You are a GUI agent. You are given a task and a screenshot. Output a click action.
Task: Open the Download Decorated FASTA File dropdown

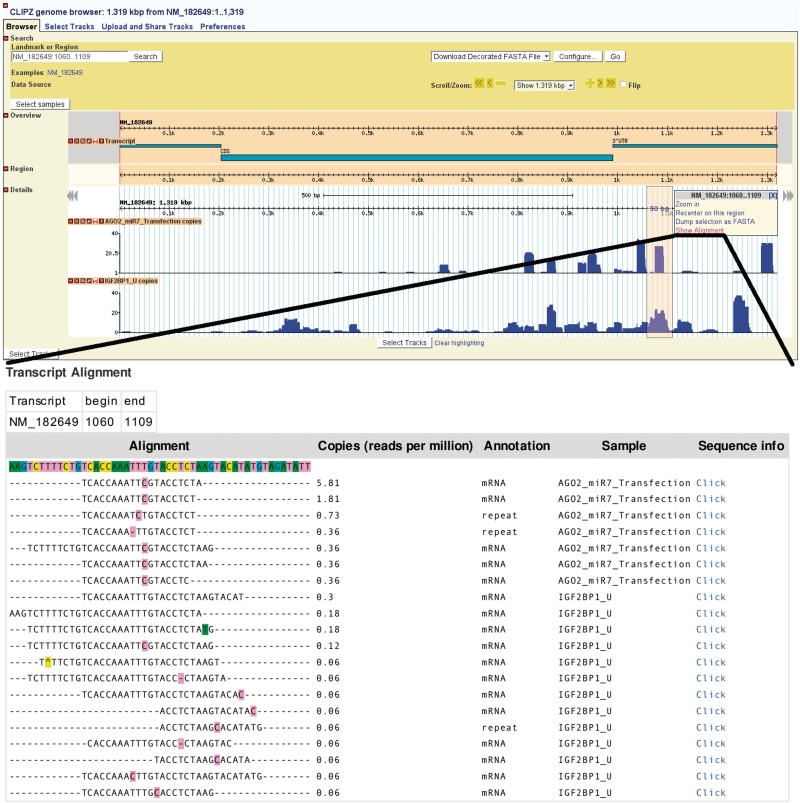[x=490, y=57]
